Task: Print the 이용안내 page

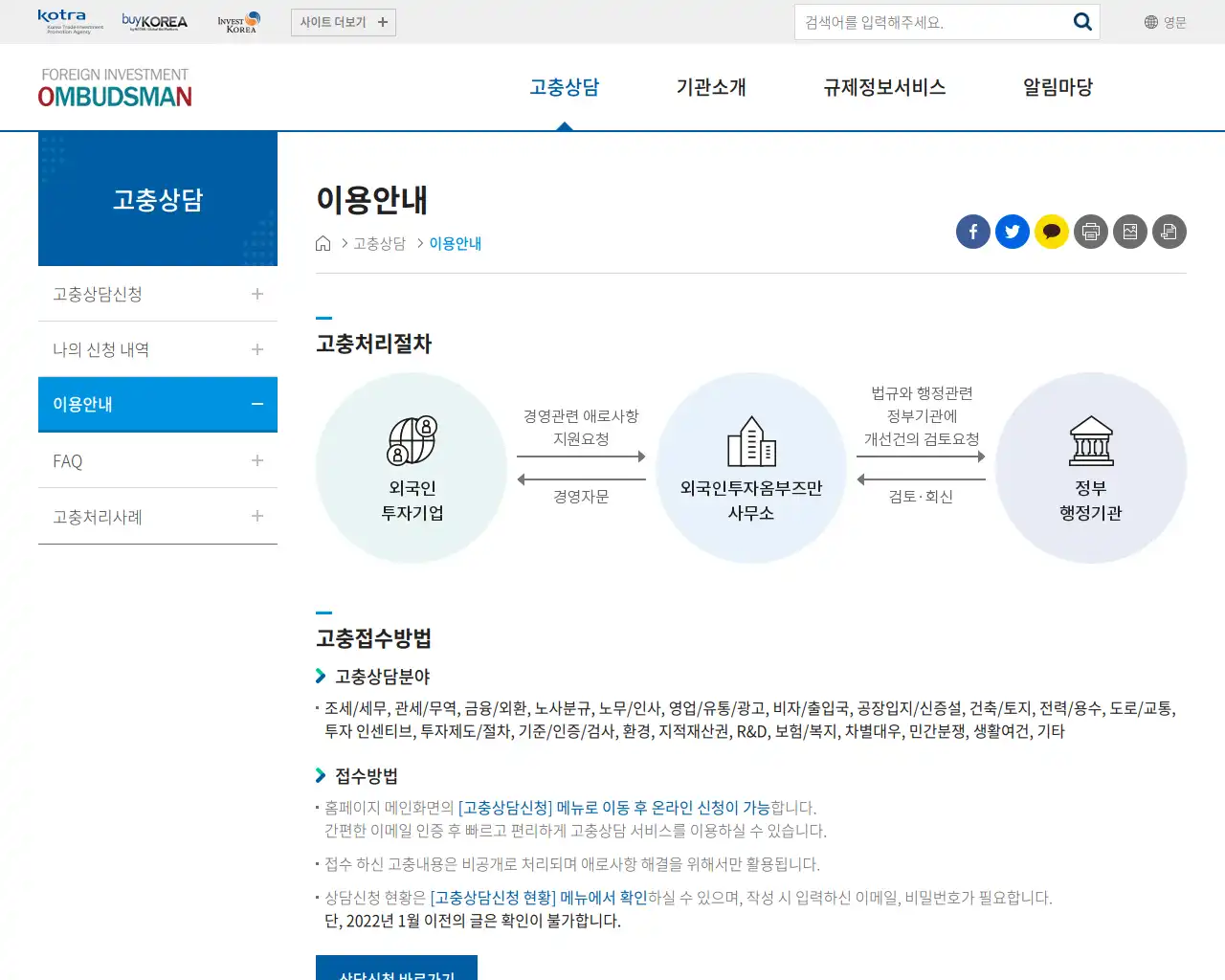Action: point(1090,232)
